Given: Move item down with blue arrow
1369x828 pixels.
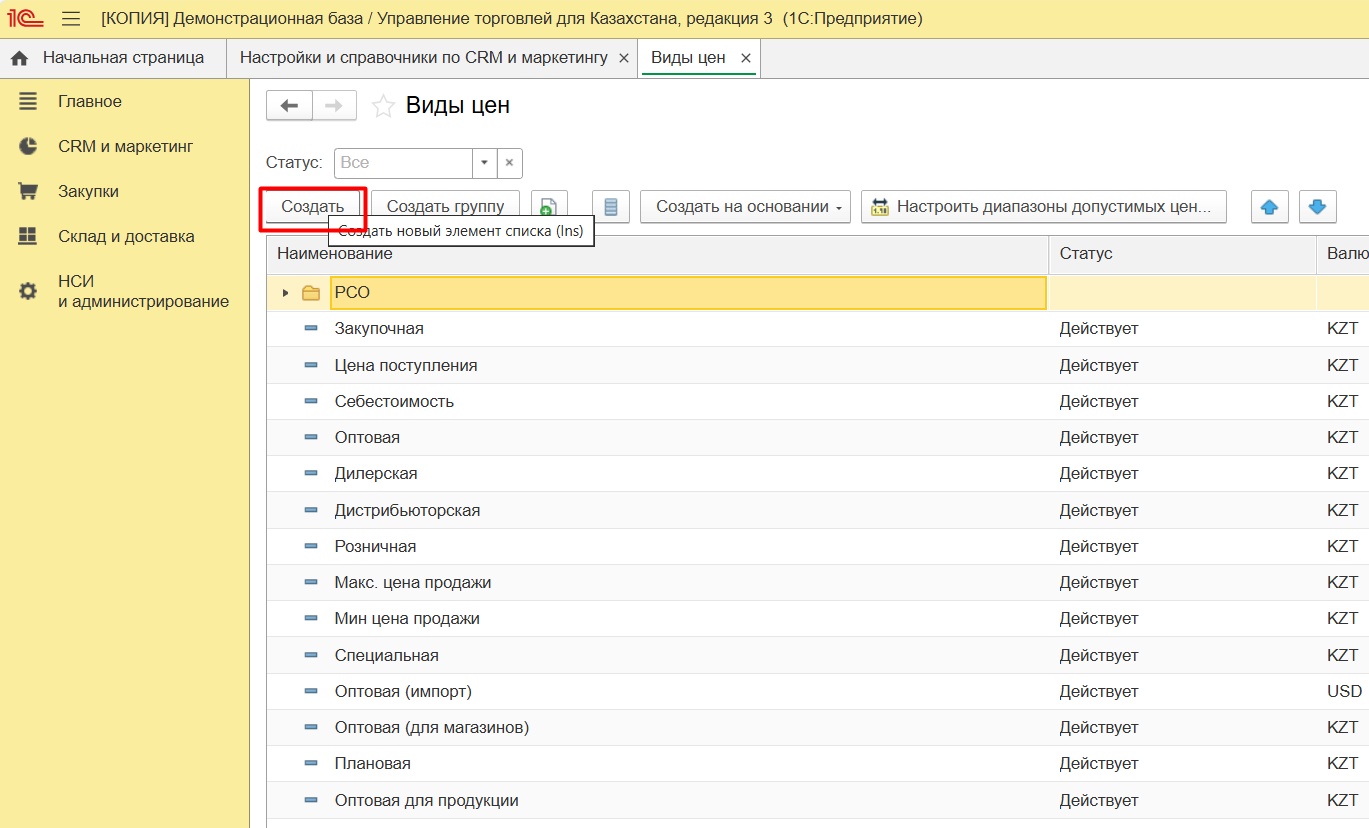Looking at the screenshot, I should pos(1317,207).
